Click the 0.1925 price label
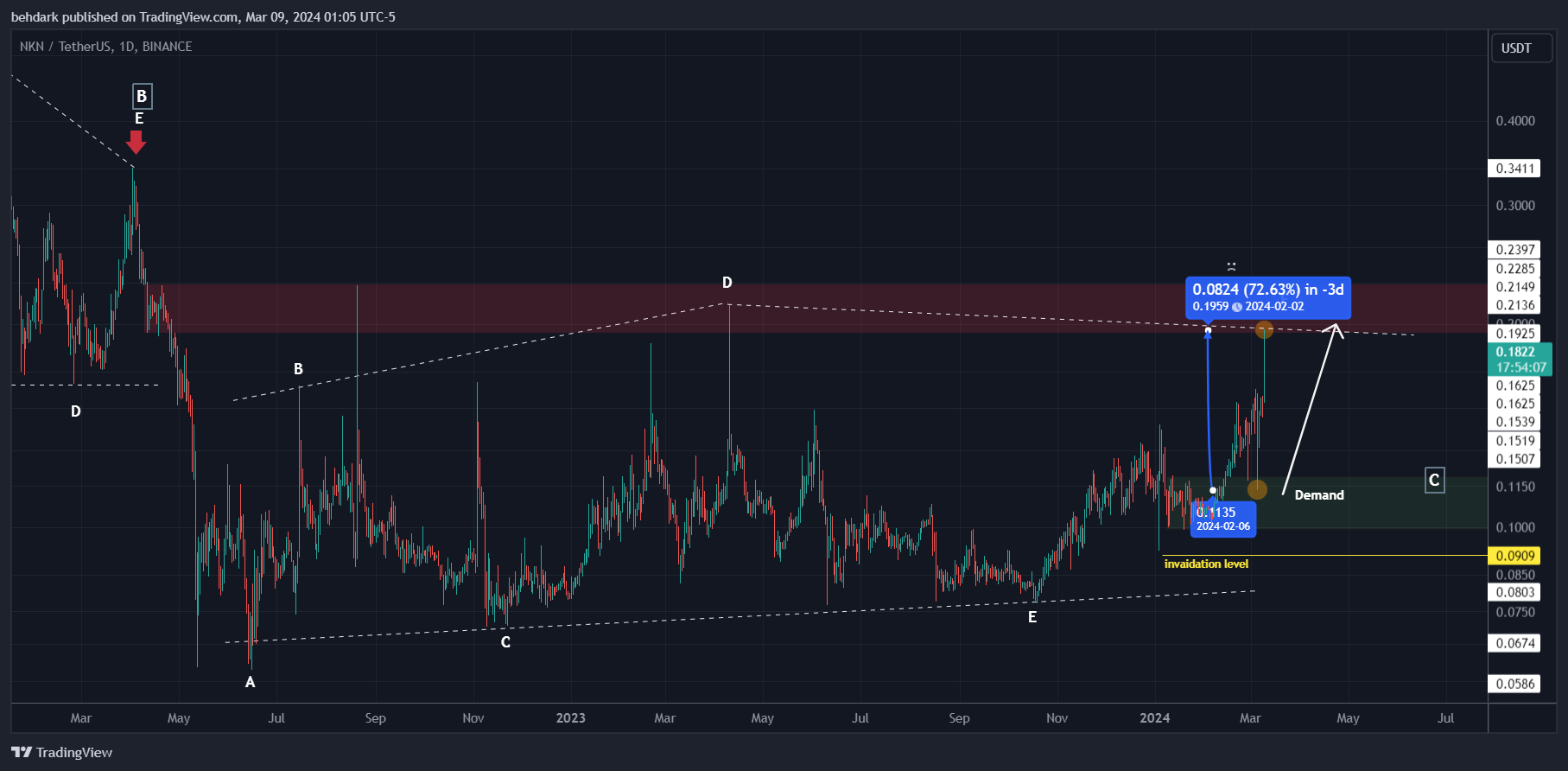The width and height of the screenshot is (1568, 771). (x=1515, y=334)
